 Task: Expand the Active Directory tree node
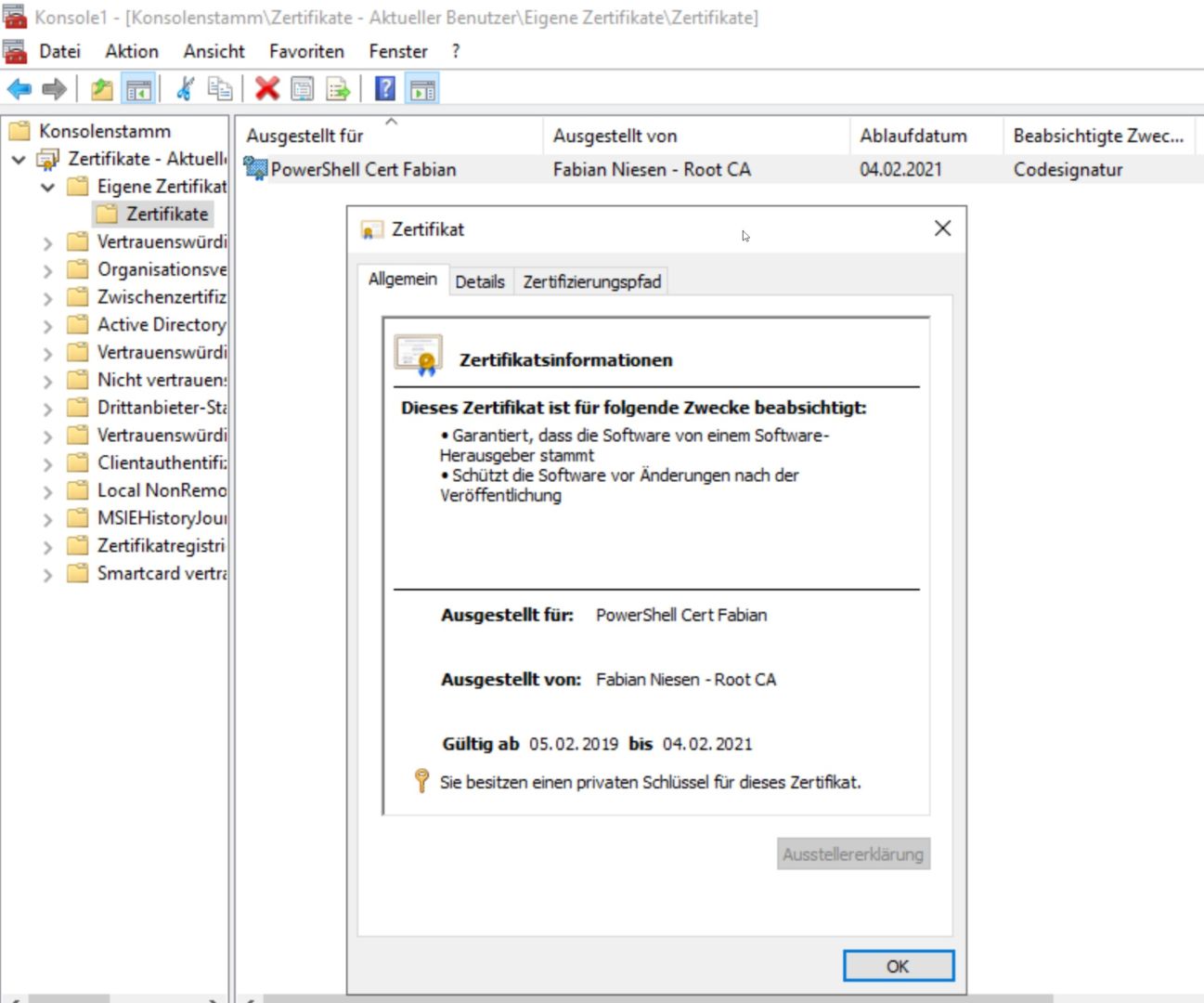click(x=48, y=326)
